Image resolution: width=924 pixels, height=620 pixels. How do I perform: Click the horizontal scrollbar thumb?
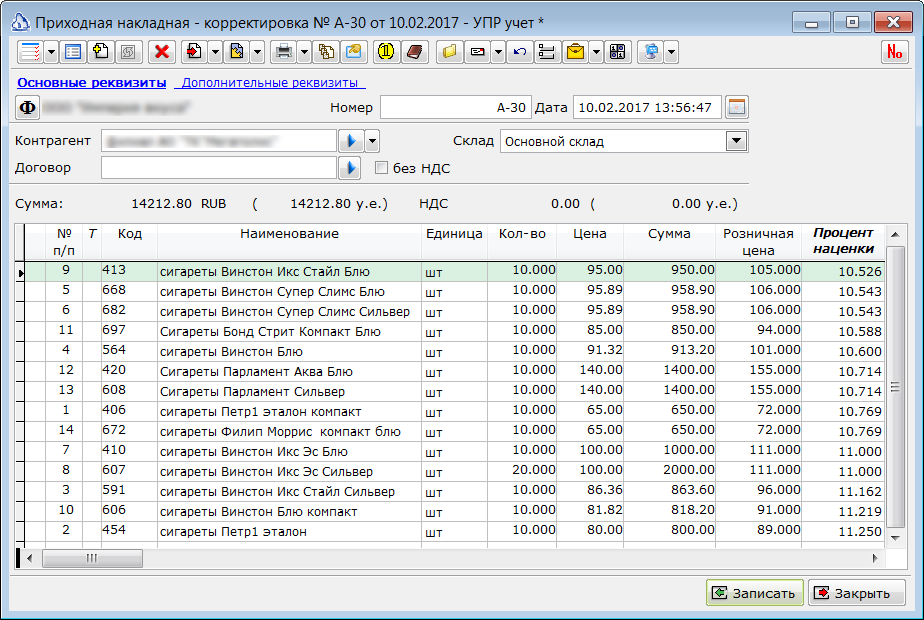(92, 558)
